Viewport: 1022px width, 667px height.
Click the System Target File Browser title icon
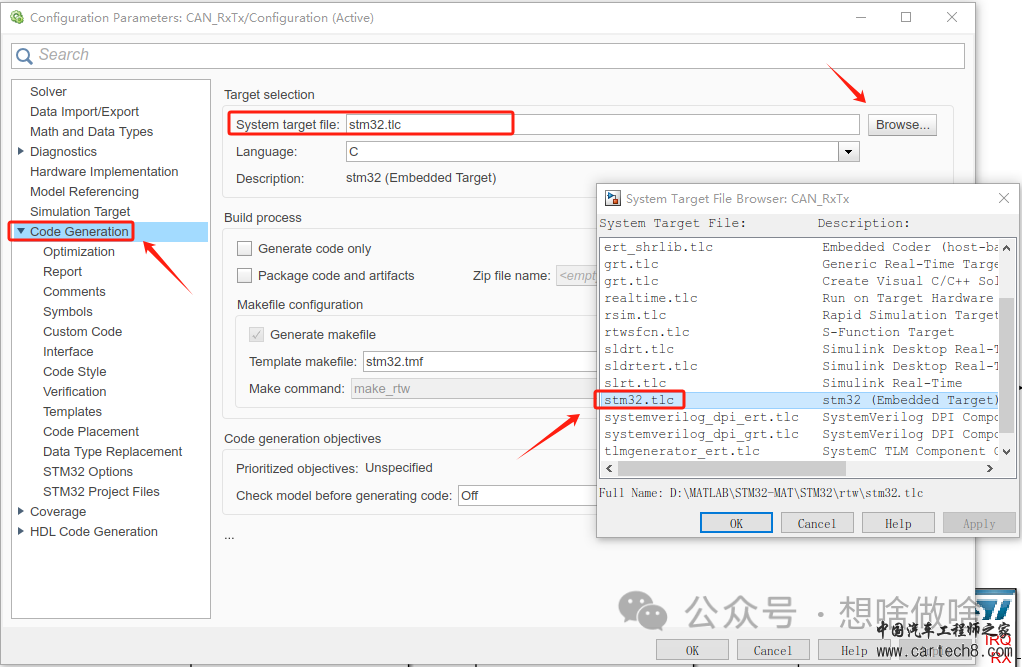click(x=612, y=198)
